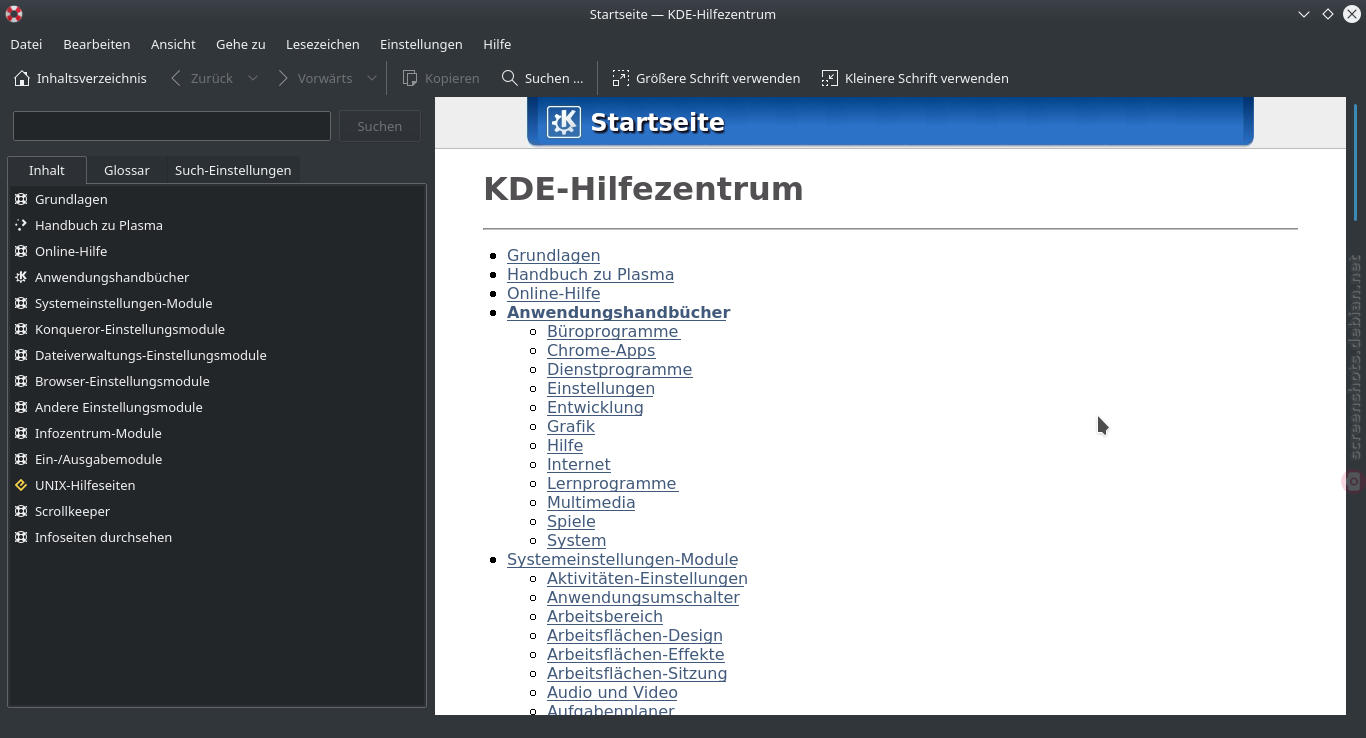
Task: Click the Suchen button beside search field
Action: (x=380, y=126)
